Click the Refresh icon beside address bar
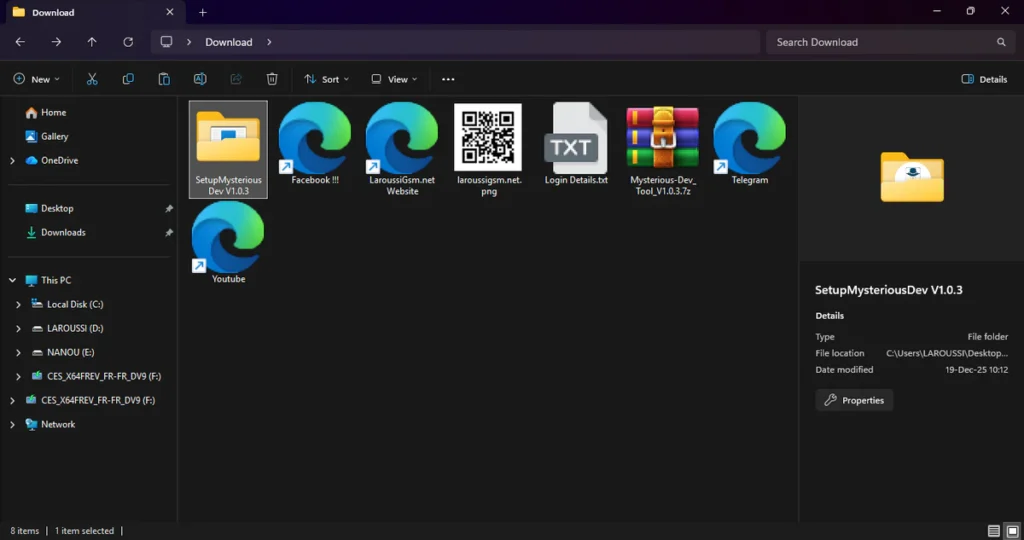The image size is (1024, 540). (128, 42)
